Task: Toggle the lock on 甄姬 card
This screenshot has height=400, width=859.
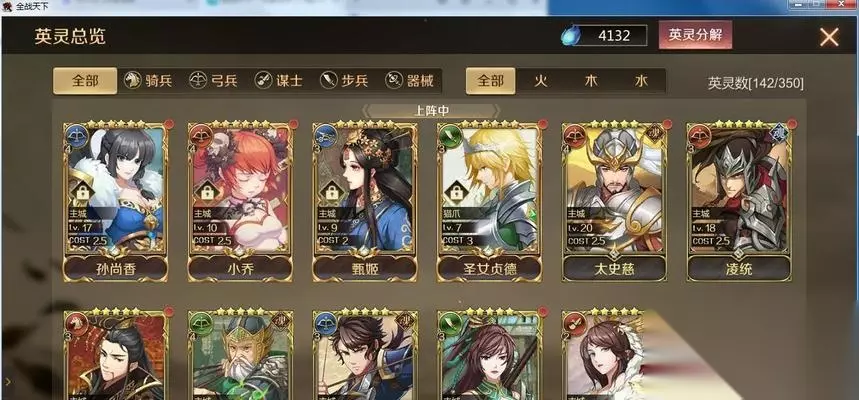Action: pos(331,192)
